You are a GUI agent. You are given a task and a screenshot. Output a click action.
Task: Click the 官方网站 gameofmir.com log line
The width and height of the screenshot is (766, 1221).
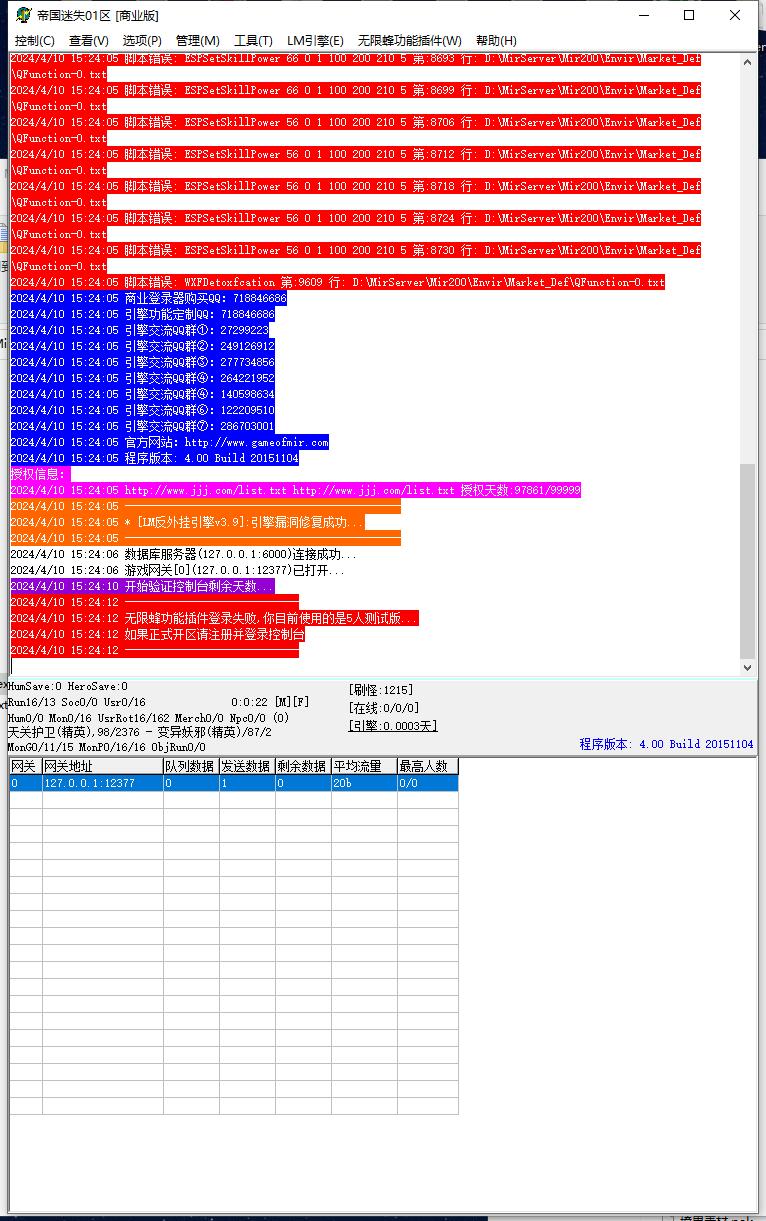169,442
